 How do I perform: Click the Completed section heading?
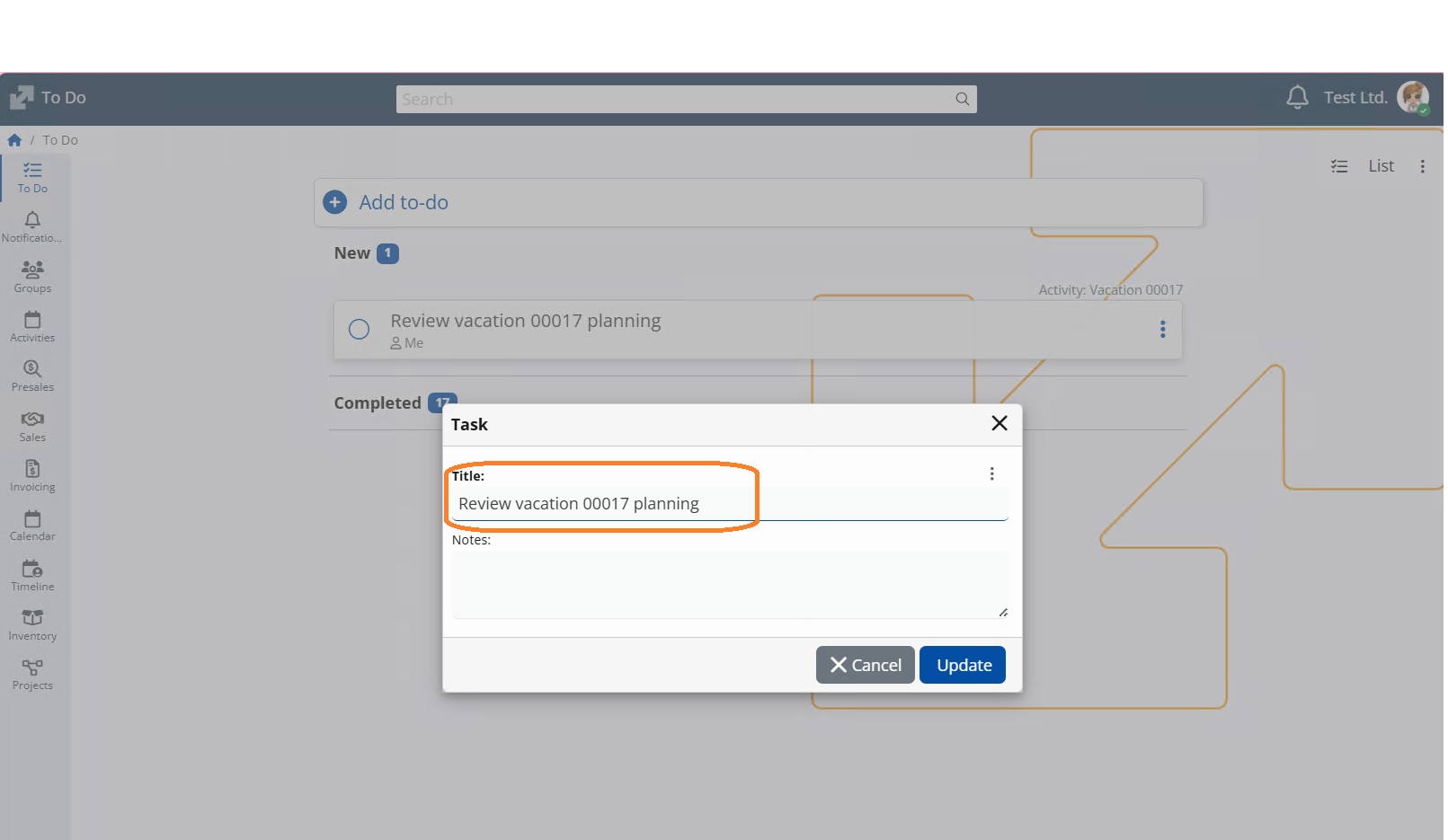point(378,403)
